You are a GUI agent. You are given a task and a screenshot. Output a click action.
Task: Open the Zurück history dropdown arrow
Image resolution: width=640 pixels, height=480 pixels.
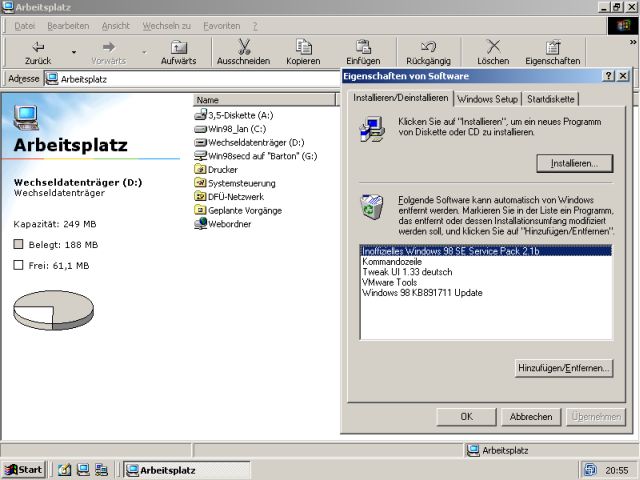click(74, 53)
